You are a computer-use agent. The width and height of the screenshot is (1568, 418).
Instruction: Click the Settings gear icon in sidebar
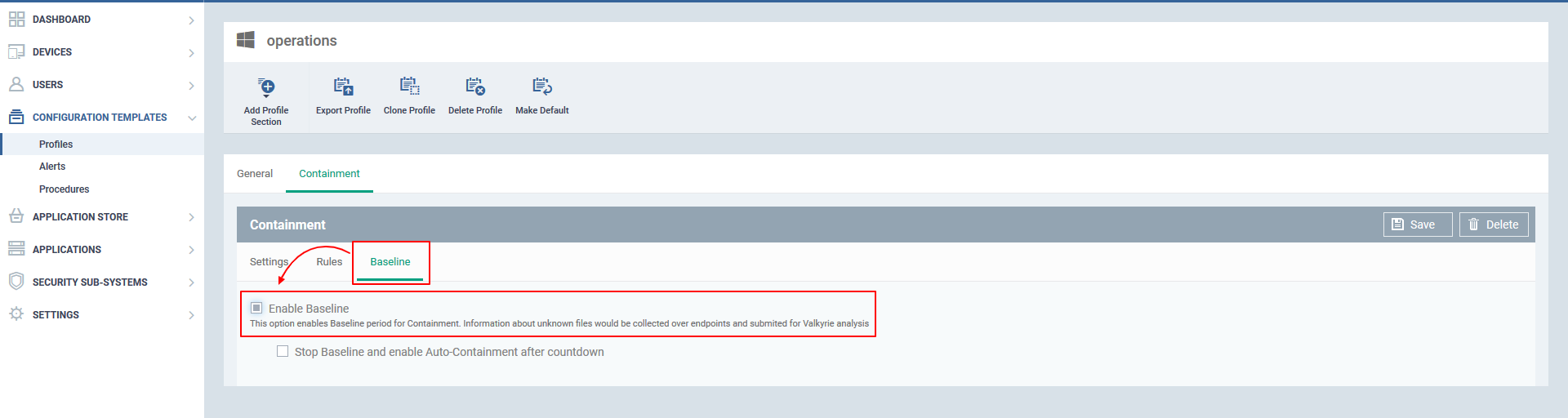pos(16,314)
